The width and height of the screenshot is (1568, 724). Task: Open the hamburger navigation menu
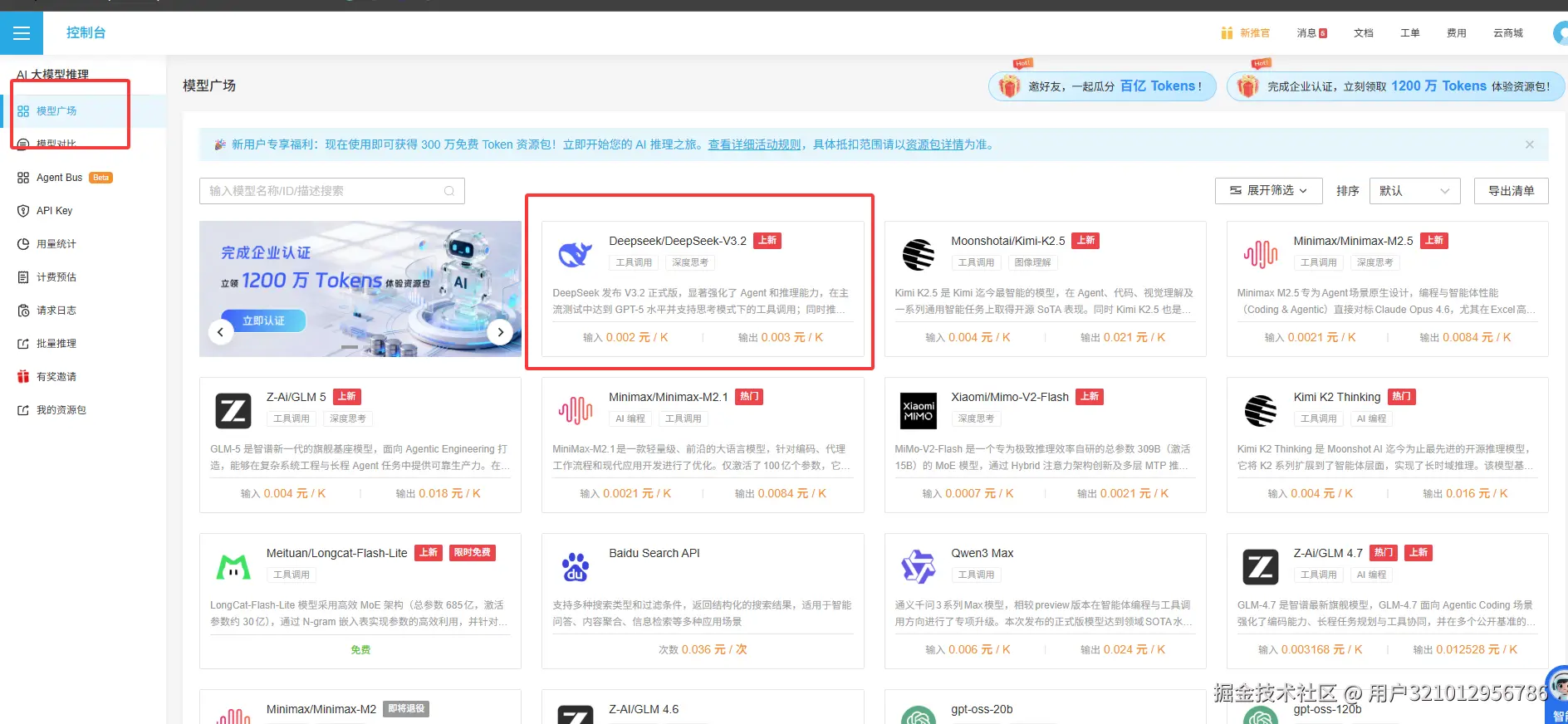coord(22,33)
